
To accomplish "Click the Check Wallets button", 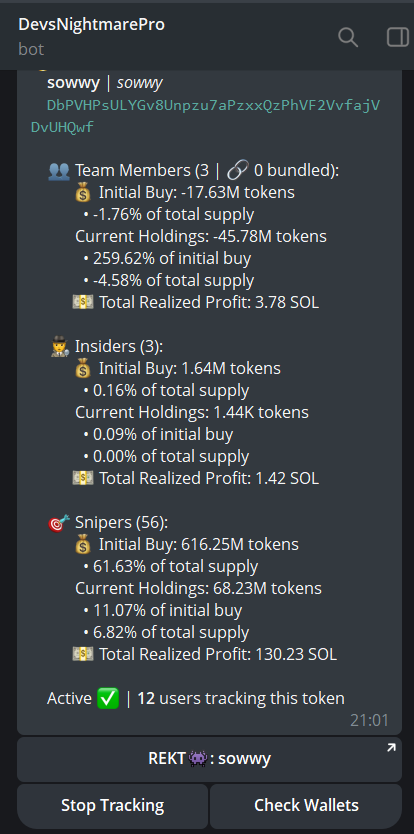I will coord(306,805).
